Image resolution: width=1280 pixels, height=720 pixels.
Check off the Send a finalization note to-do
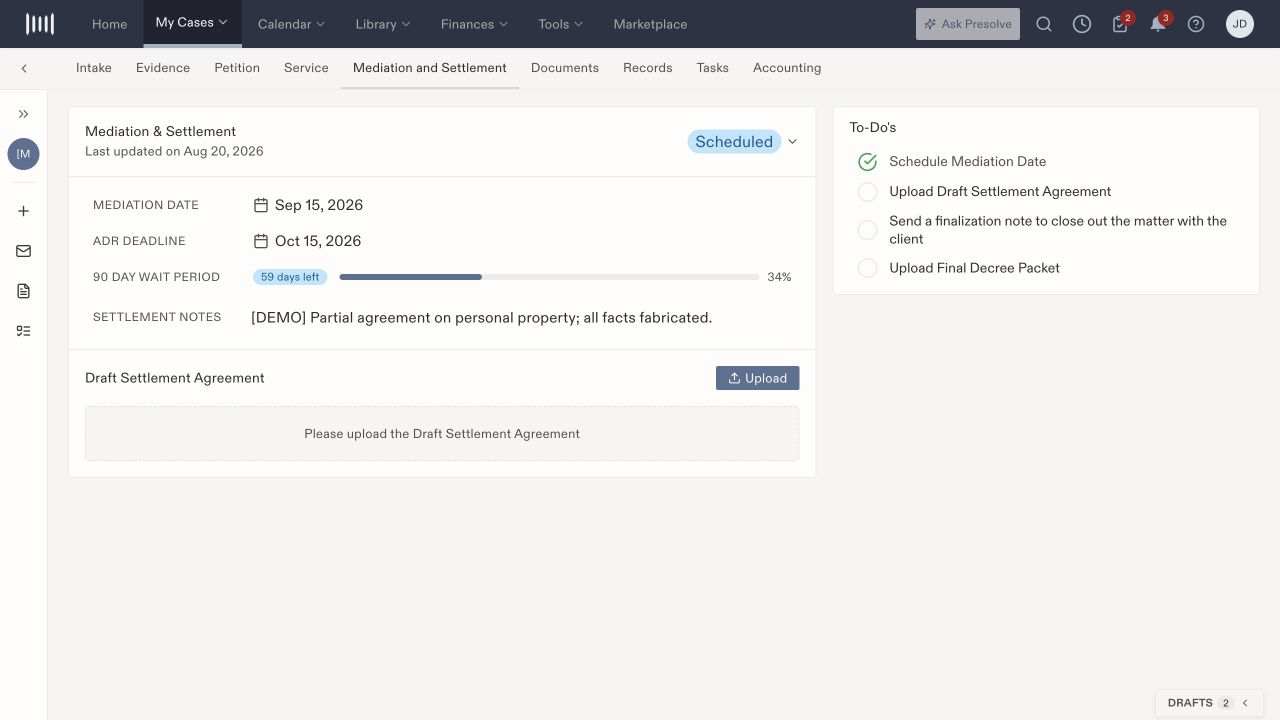click(x=867, y=230)
